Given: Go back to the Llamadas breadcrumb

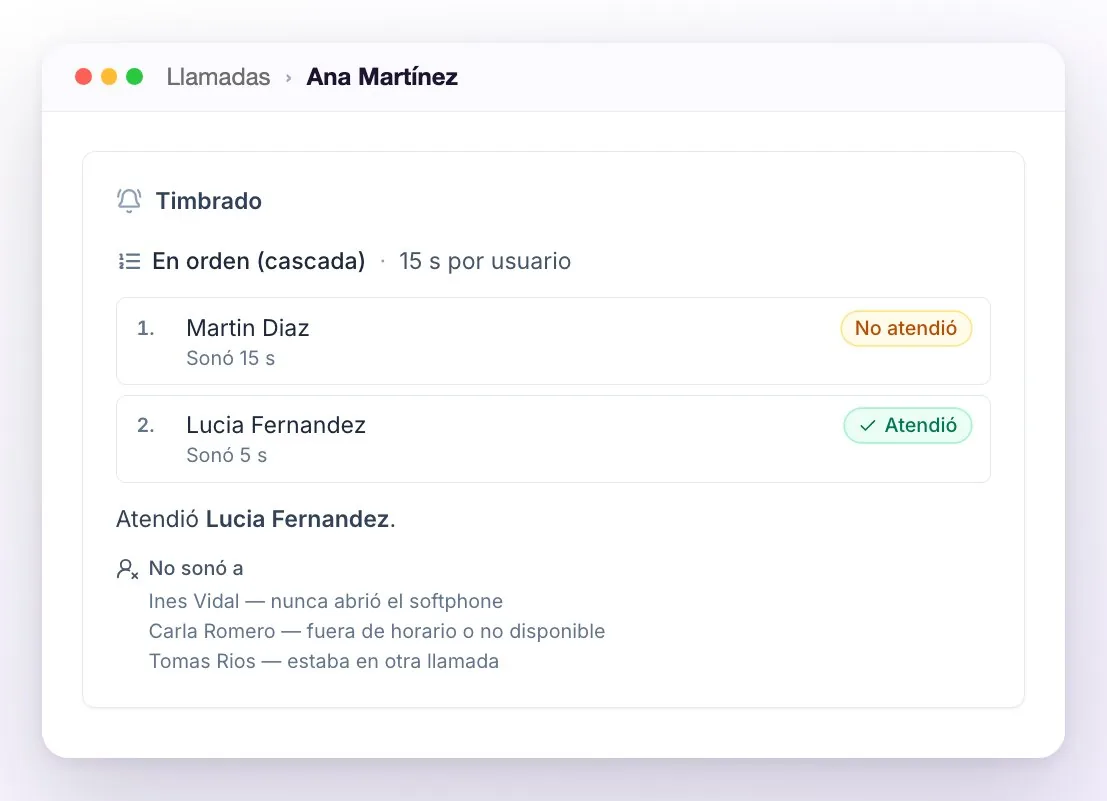Looking at the screenshot, I should 218,76.
